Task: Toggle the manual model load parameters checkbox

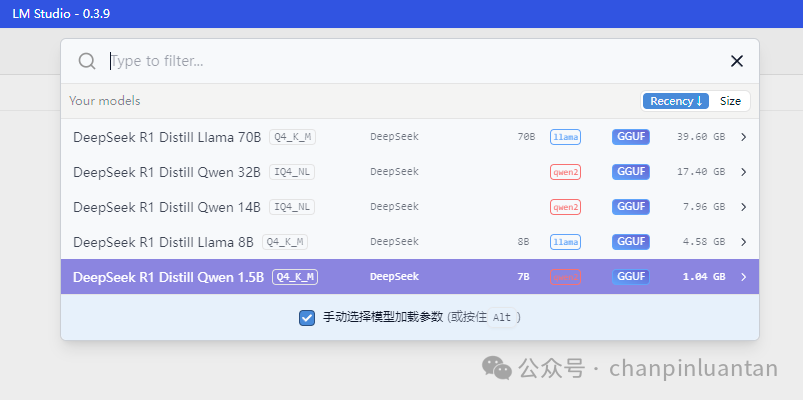Action: 307,318
